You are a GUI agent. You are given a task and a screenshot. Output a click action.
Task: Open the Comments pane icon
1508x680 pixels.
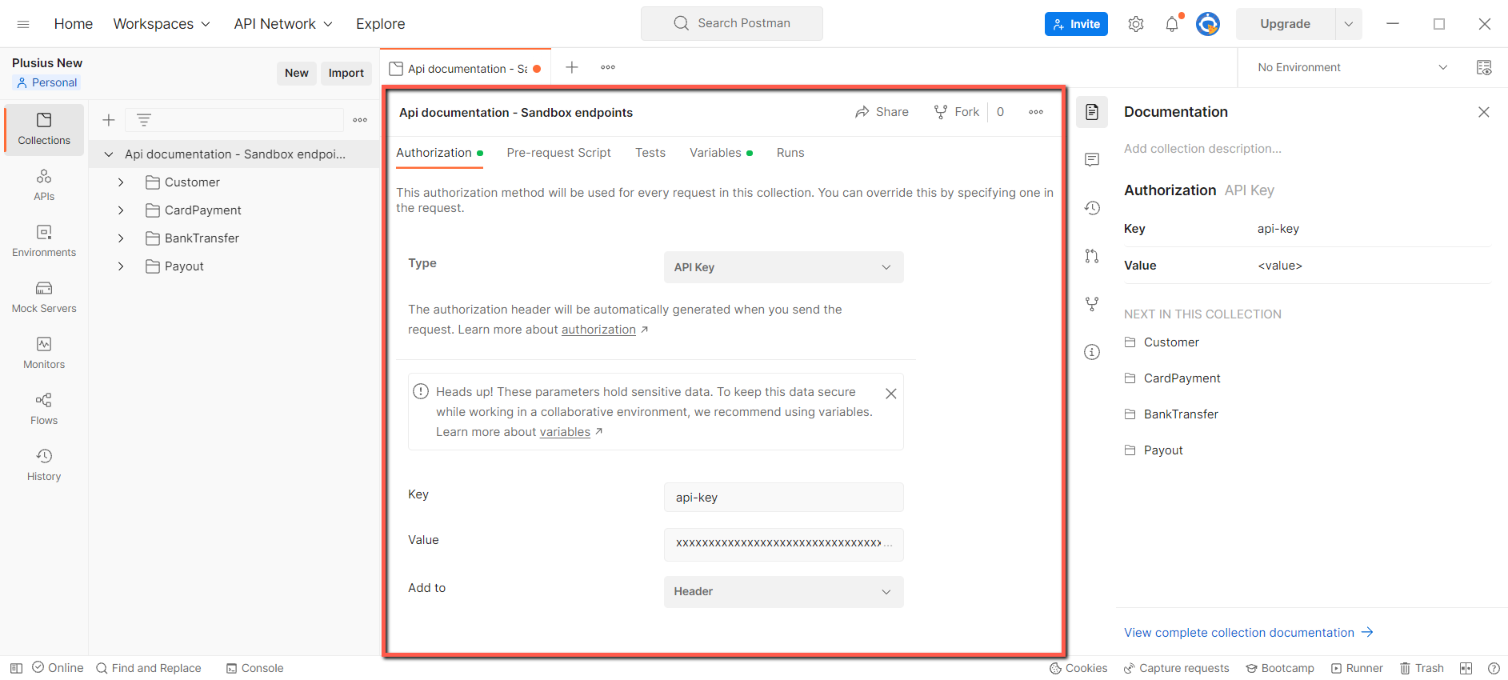point(1092,160)
